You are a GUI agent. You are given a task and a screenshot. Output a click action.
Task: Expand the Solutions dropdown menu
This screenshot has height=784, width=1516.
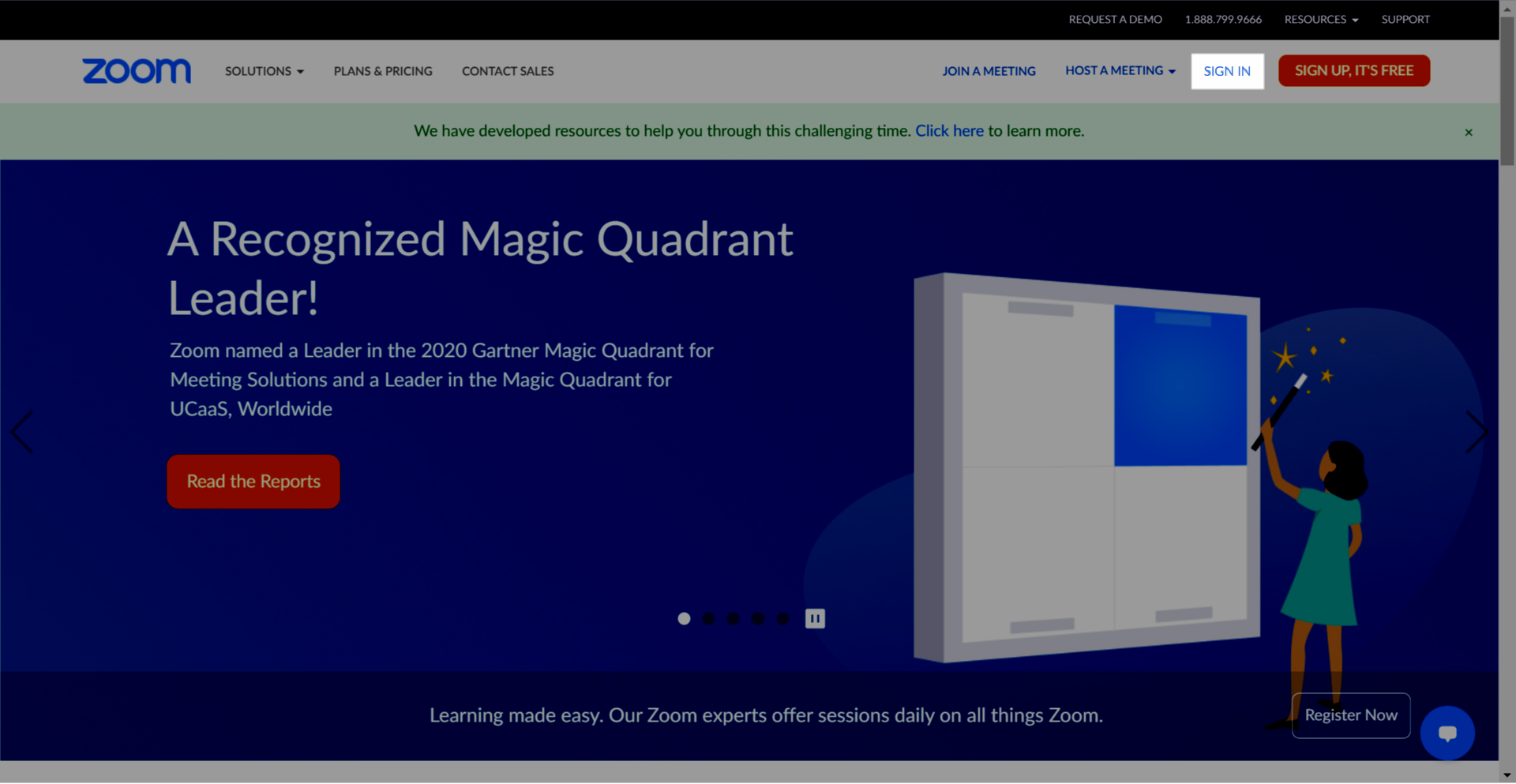tap(265, 71)
